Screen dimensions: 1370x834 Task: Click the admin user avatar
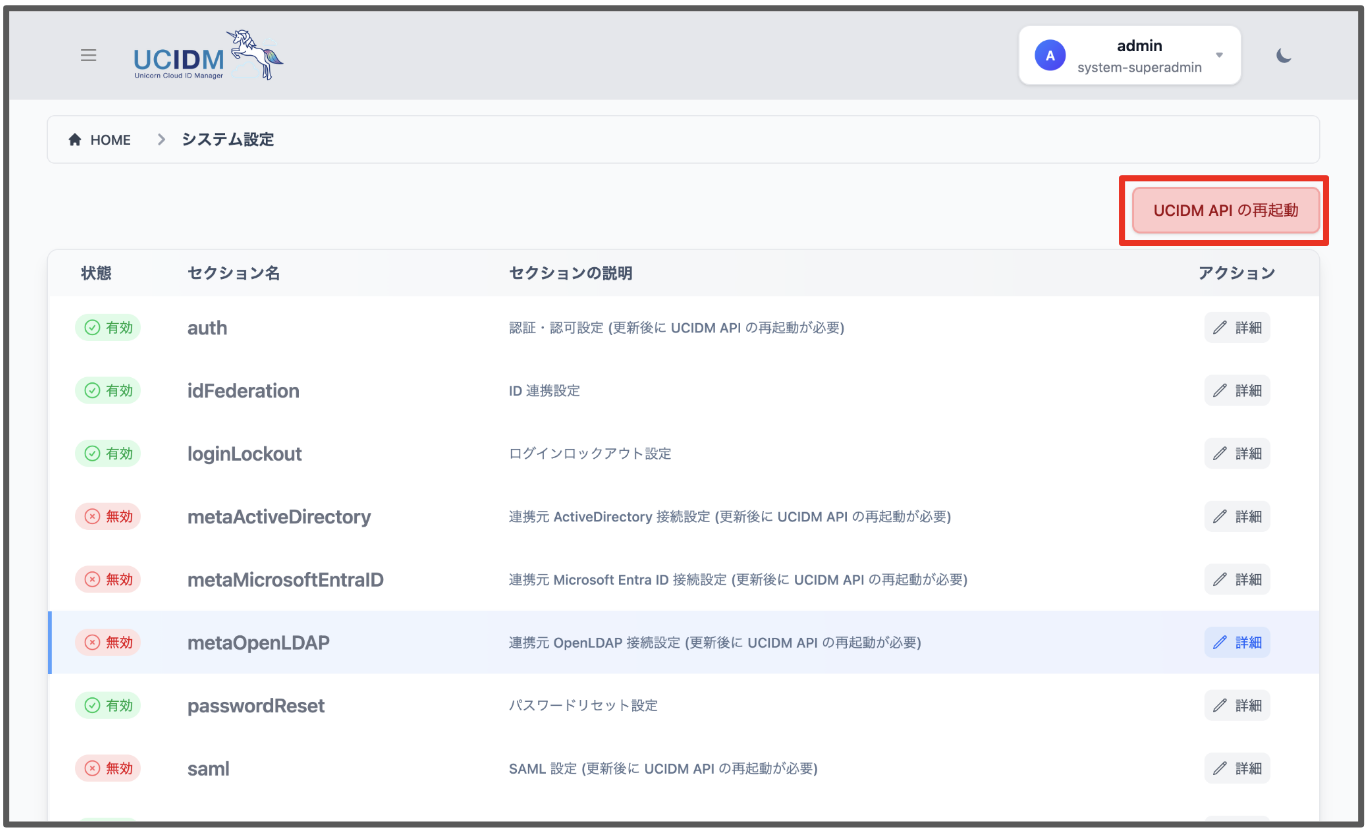click(1050, 56)
